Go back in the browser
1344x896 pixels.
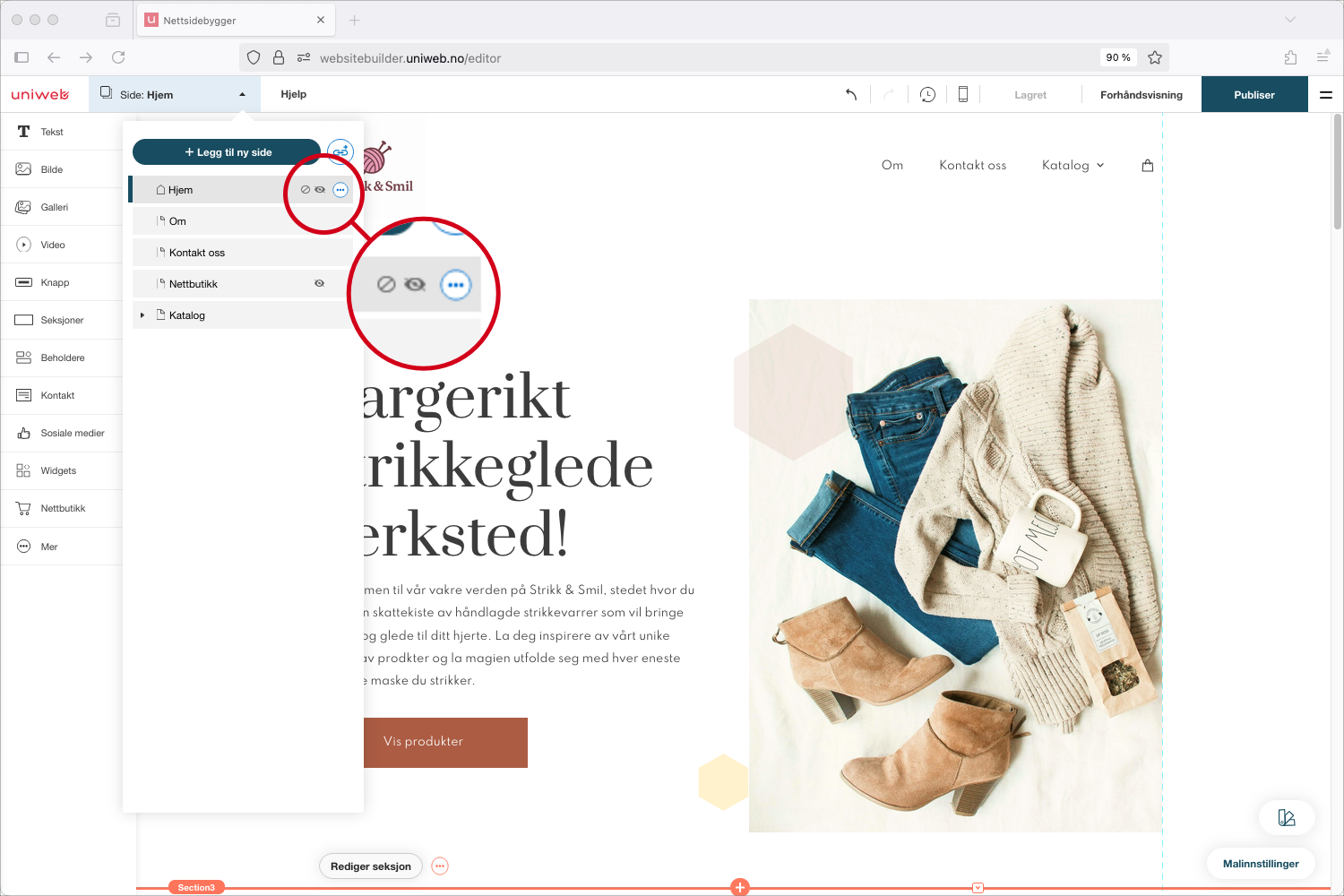[x=54, y=57]
